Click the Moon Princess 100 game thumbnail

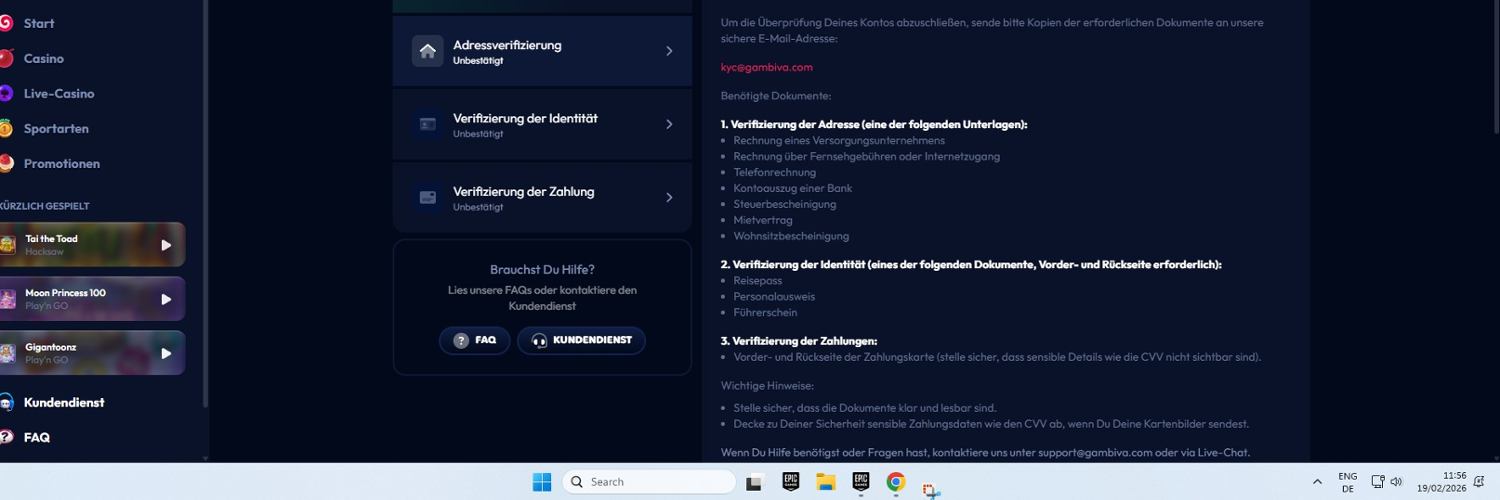coord(8,299)
